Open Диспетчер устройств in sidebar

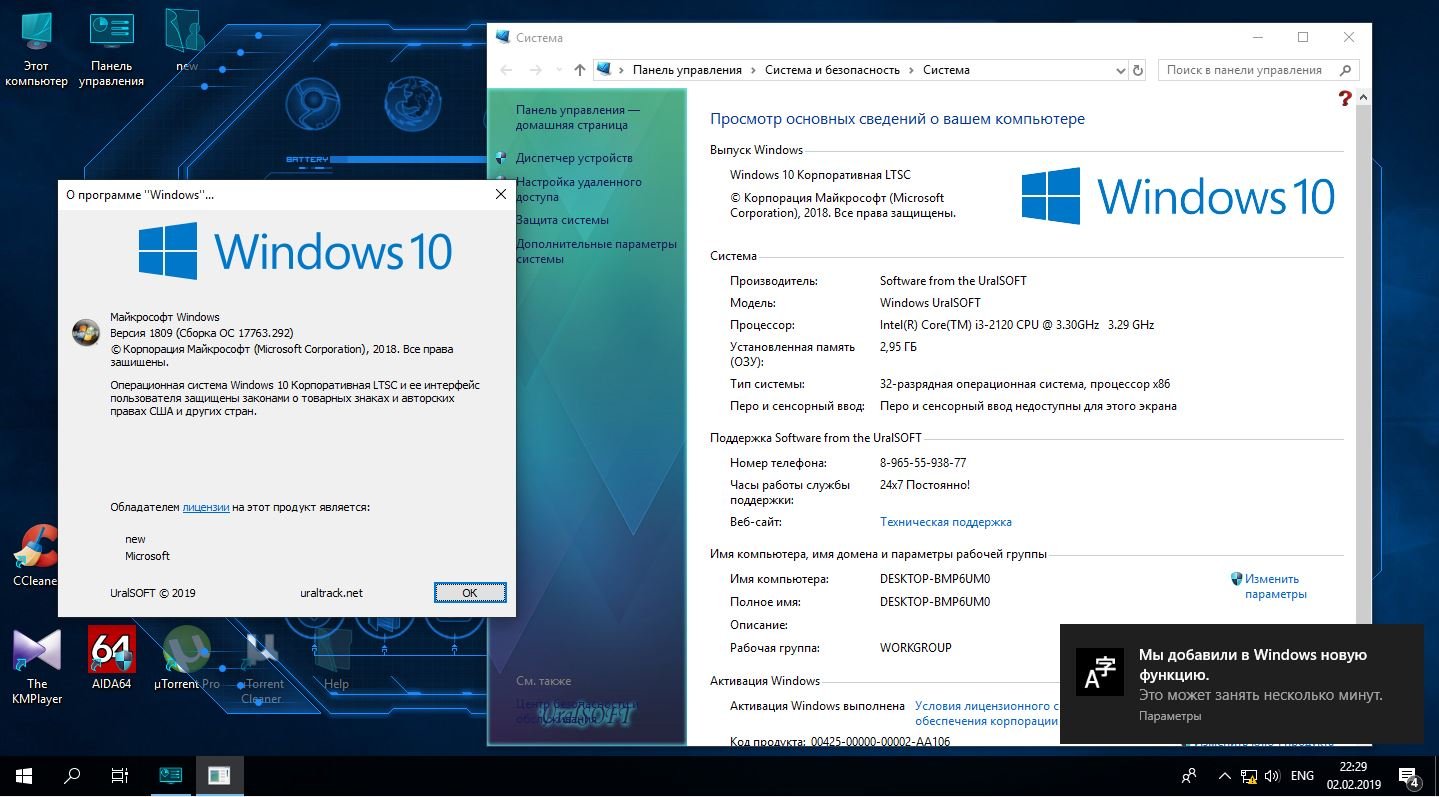point(574,157)
